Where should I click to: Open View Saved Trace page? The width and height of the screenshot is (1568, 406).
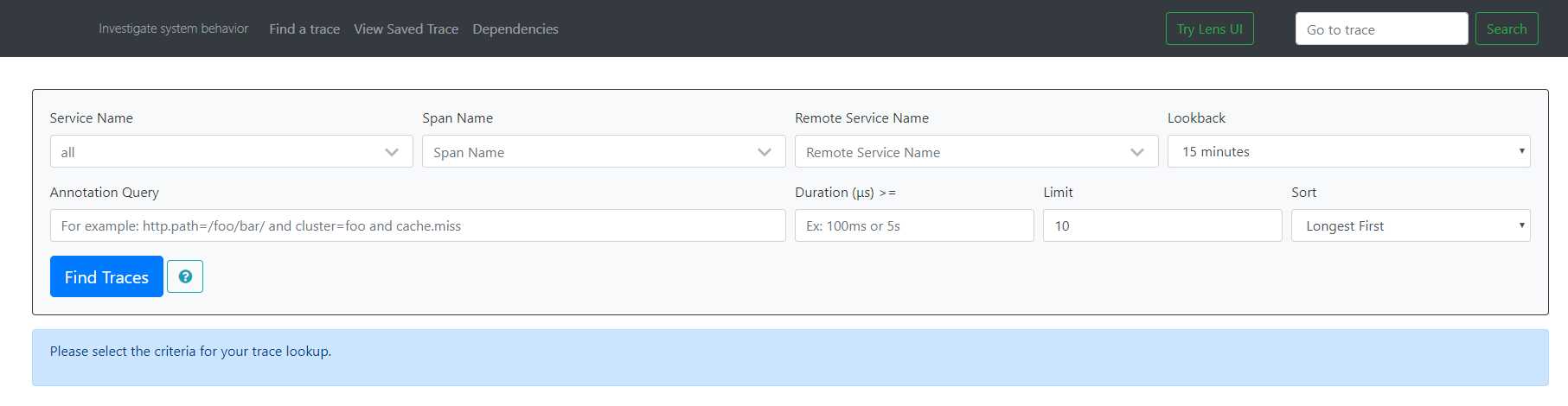tap(406, 29)
